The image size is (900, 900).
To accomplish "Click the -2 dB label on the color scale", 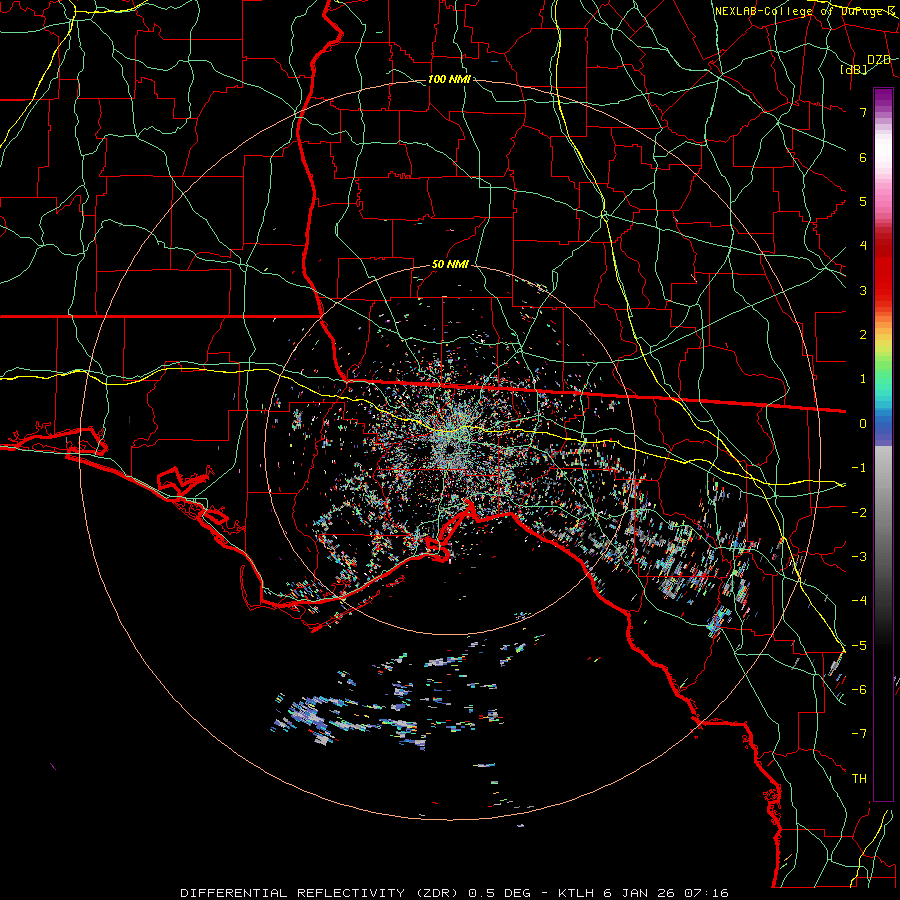I will click(859, 512).
